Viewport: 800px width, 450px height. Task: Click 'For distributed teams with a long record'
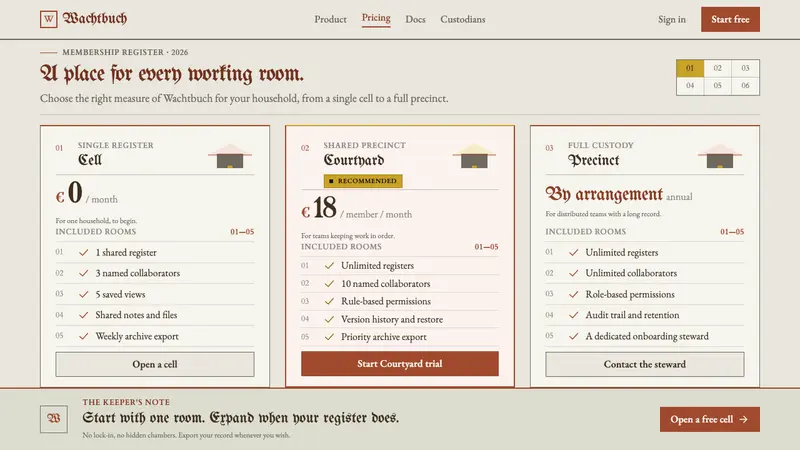pos(603,214)
